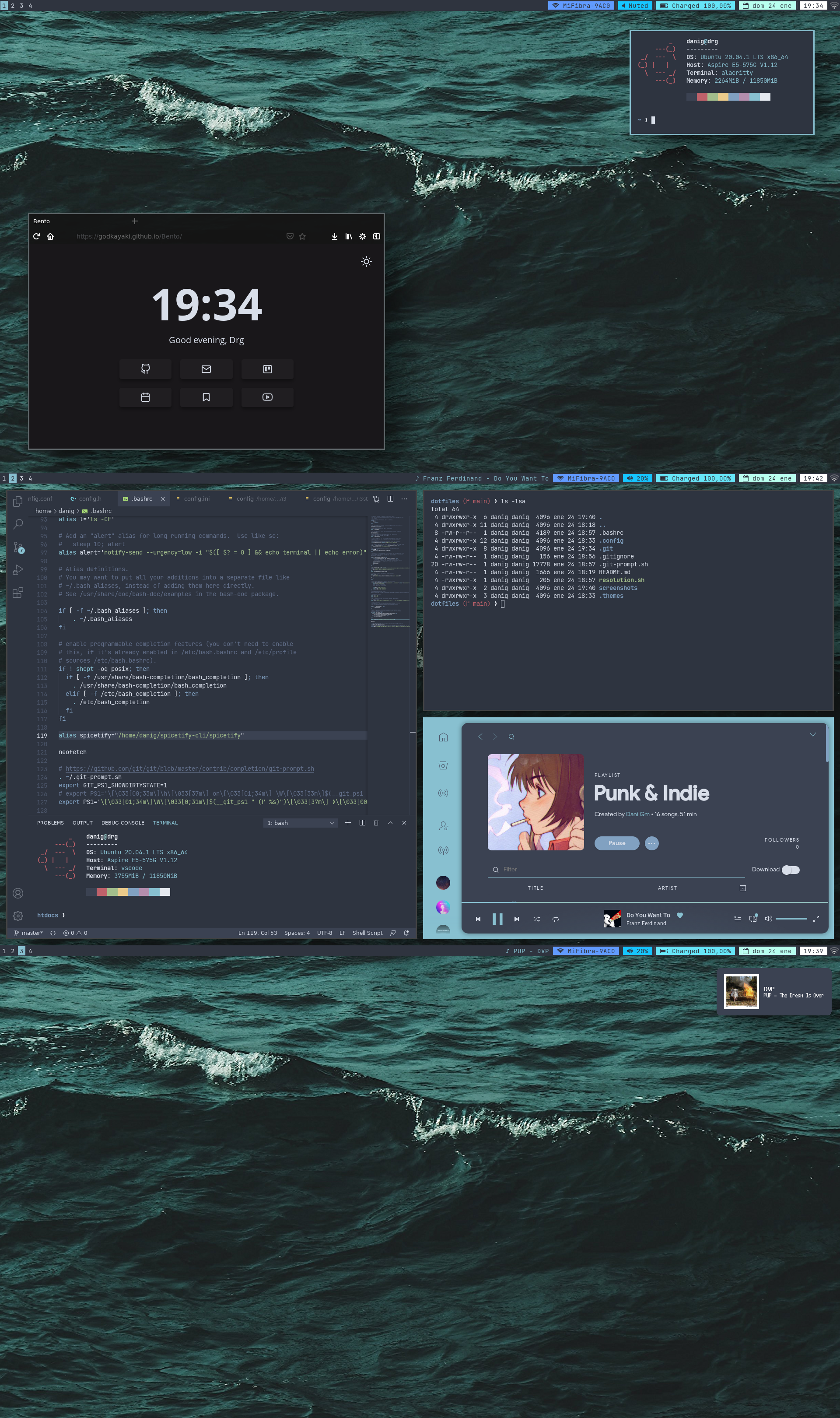Image resolution: width=840 pixels, height=1418 pixels.
Task: Click the Pause button on the playlist
Action: coord(617,843)
